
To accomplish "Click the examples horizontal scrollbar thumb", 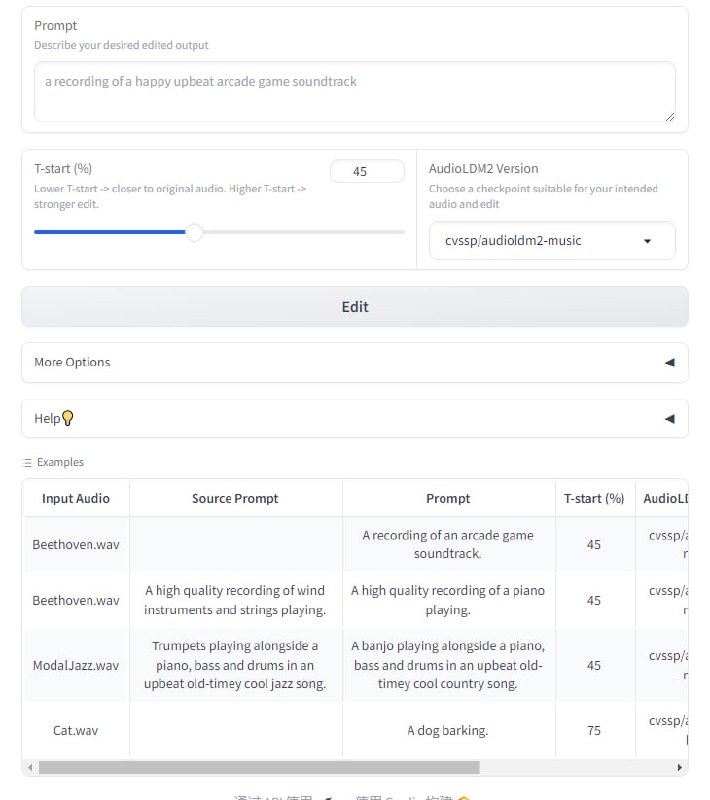I will (259, 768).
